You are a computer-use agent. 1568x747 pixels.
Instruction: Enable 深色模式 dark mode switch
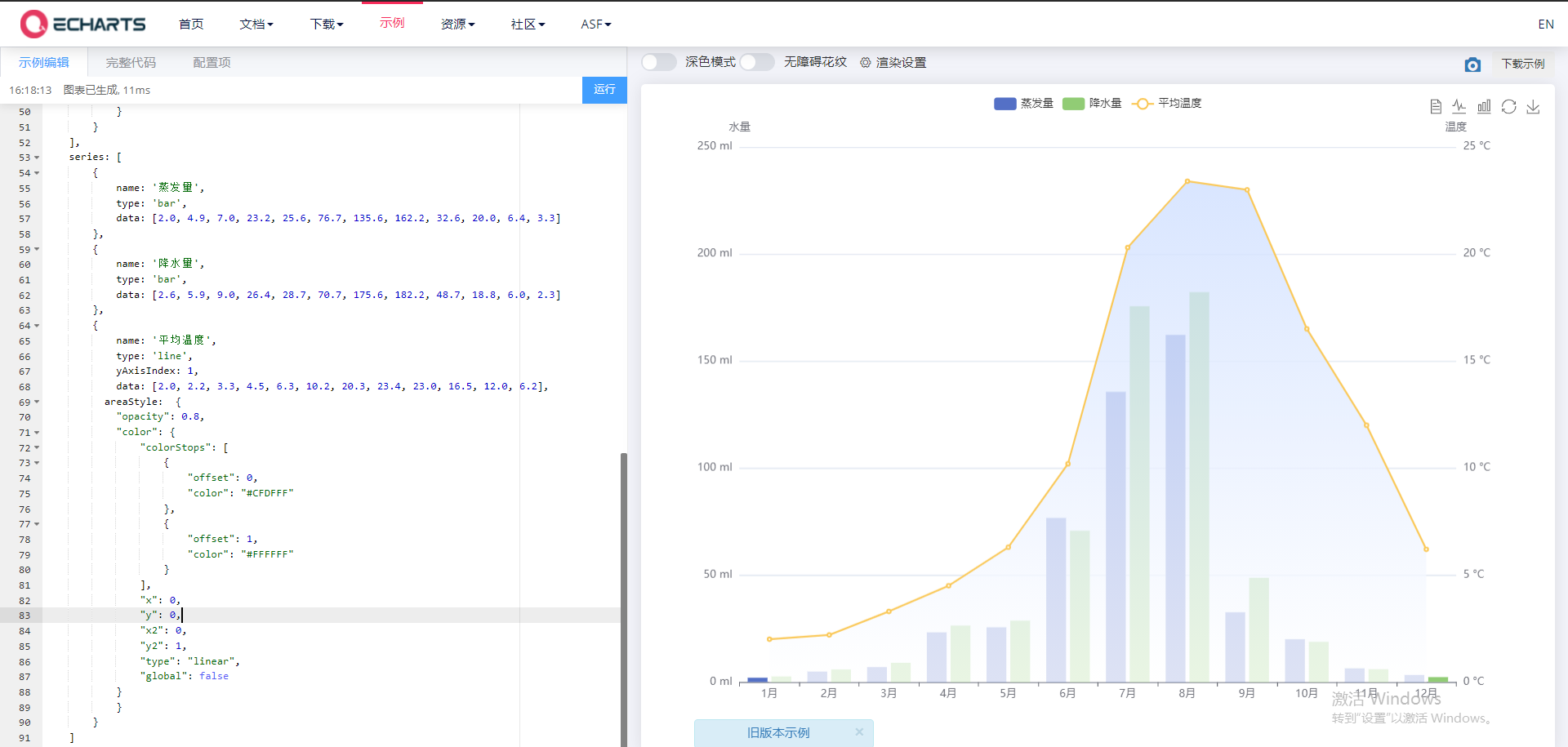point(658,62)
